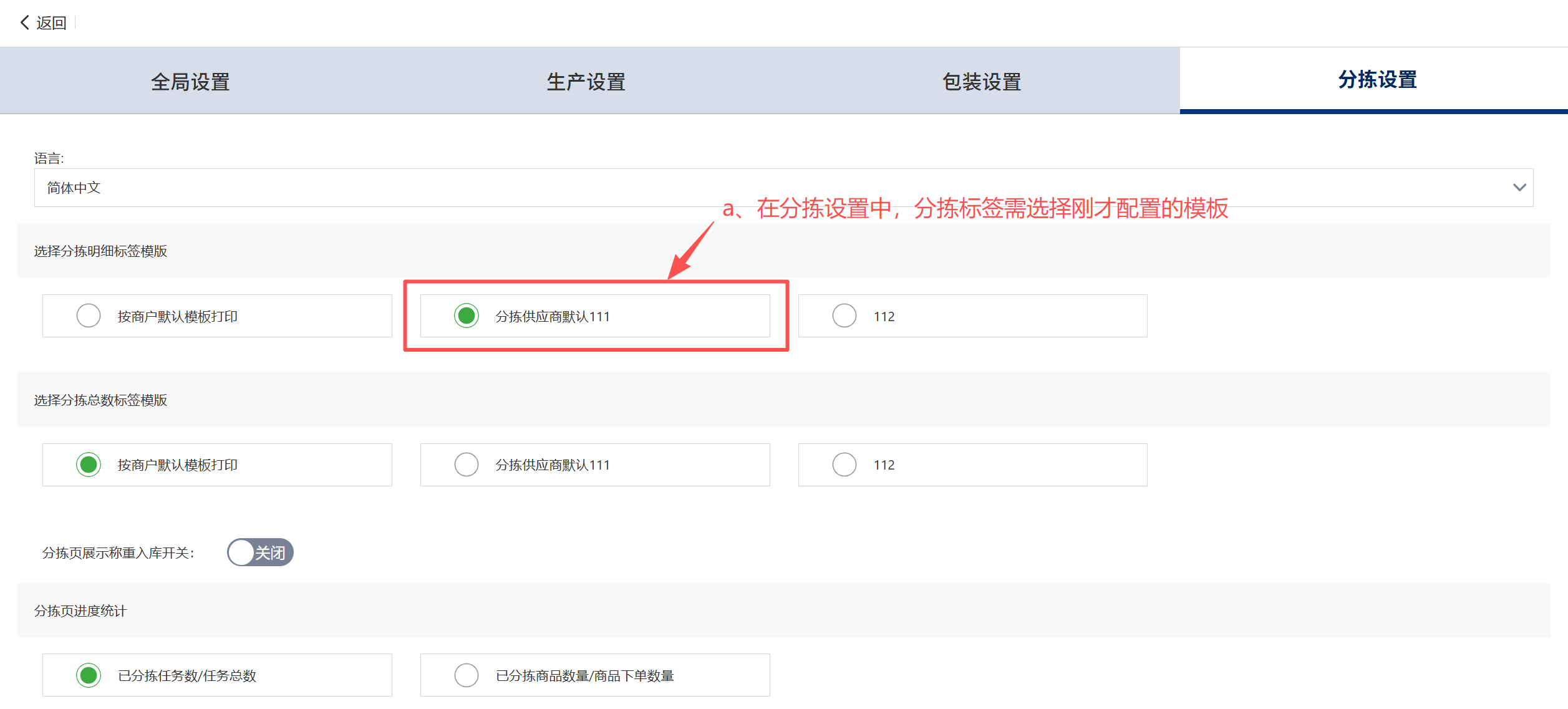Open the 生产设置 tab
The width and height of the screenshot is (1568, 709).
(586, 82)
